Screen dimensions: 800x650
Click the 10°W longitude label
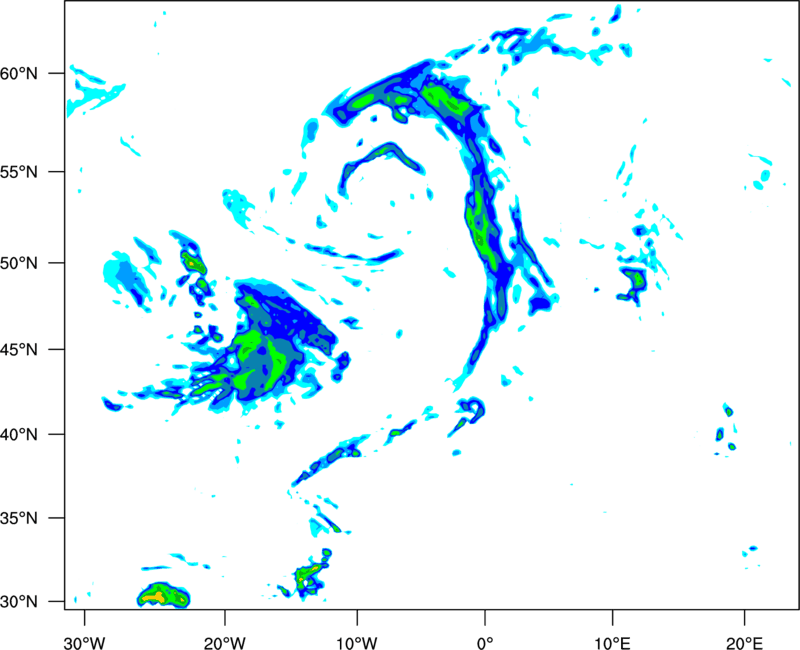[357, 643]
